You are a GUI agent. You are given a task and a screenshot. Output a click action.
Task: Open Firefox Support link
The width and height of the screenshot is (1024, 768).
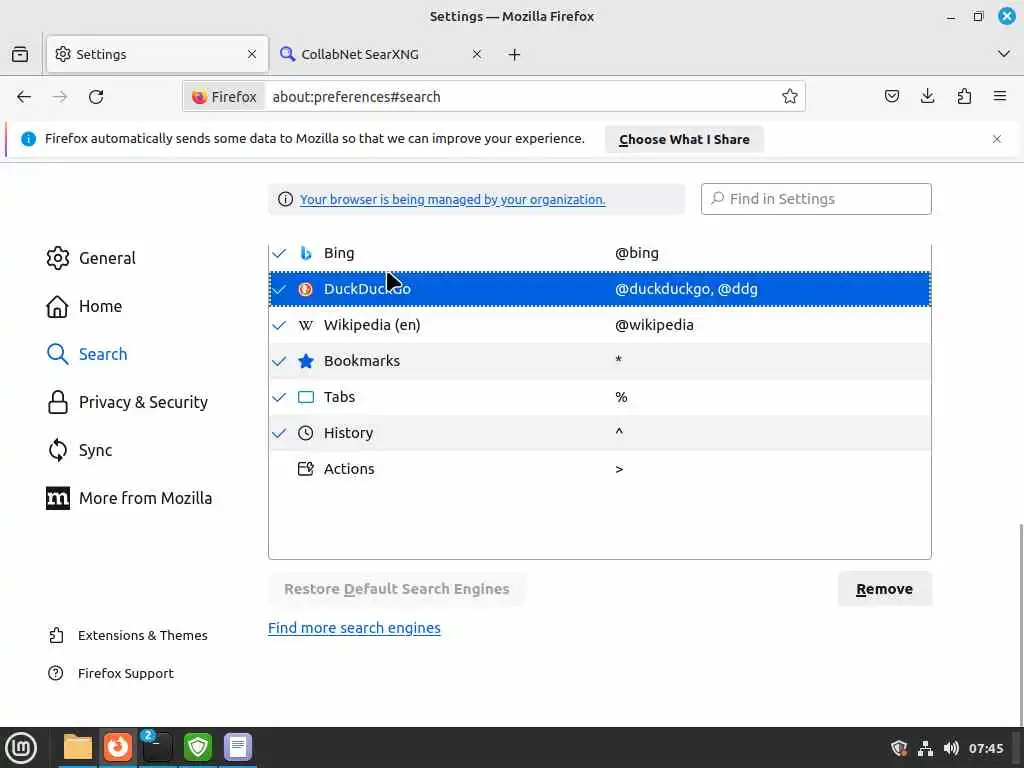pos(110,673)
